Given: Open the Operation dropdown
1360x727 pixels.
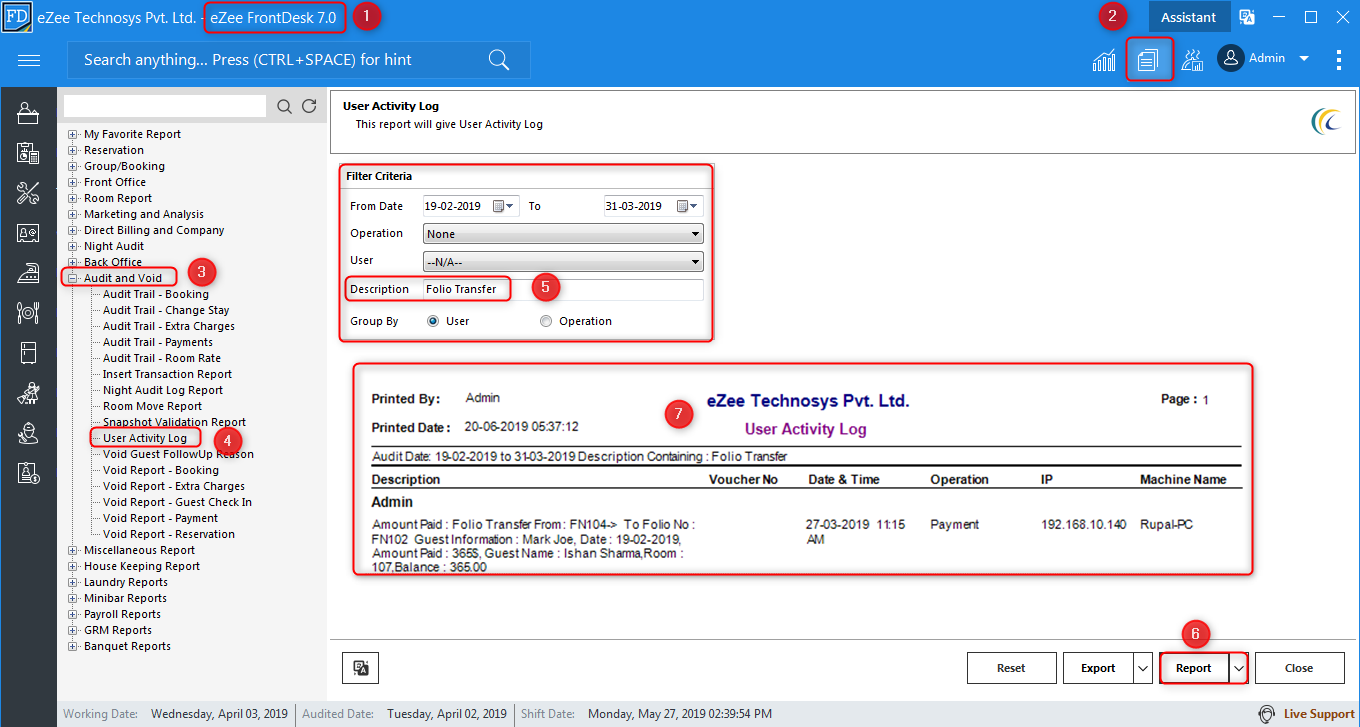Looking at the screenshot, I should 563,234.
